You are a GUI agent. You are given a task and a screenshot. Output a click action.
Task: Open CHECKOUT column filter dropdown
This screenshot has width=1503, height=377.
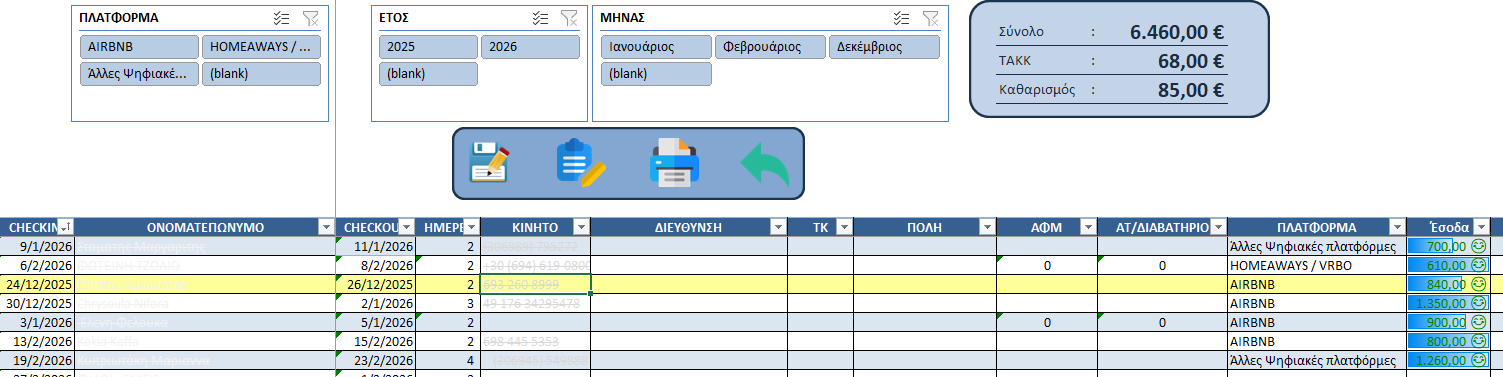tap(406, 227)
